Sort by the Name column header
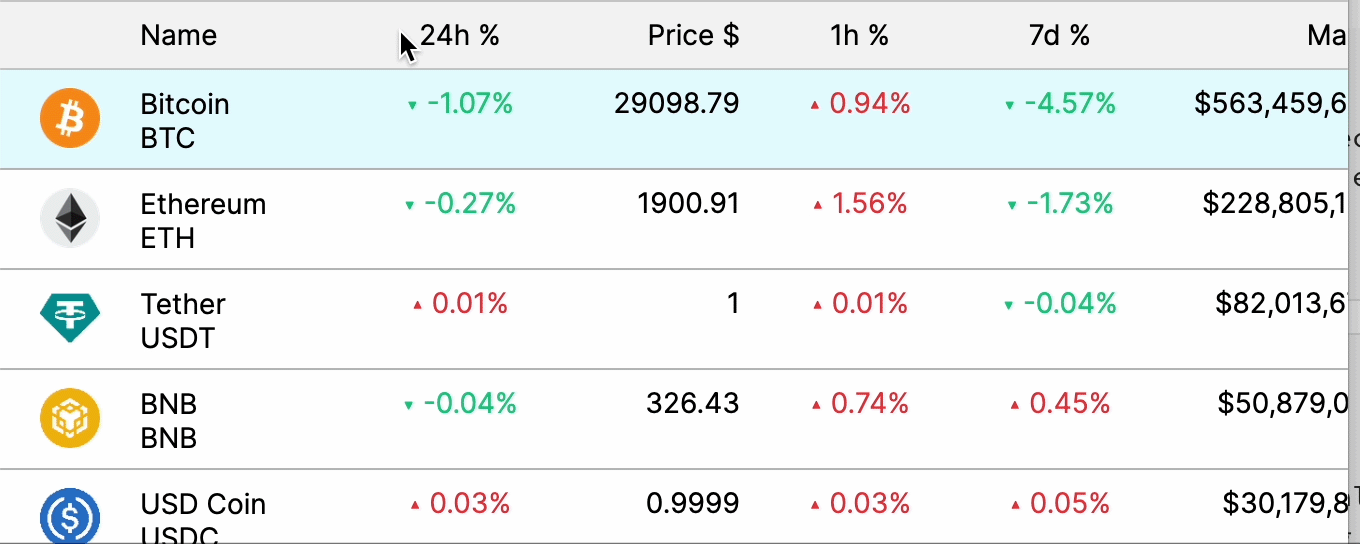 (179, 35)
